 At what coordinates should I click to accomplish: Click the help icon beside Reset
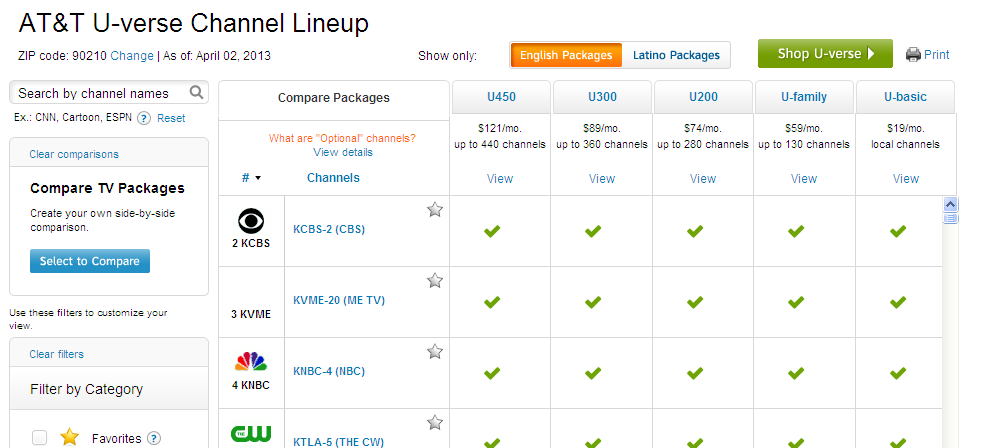[144, 118]
